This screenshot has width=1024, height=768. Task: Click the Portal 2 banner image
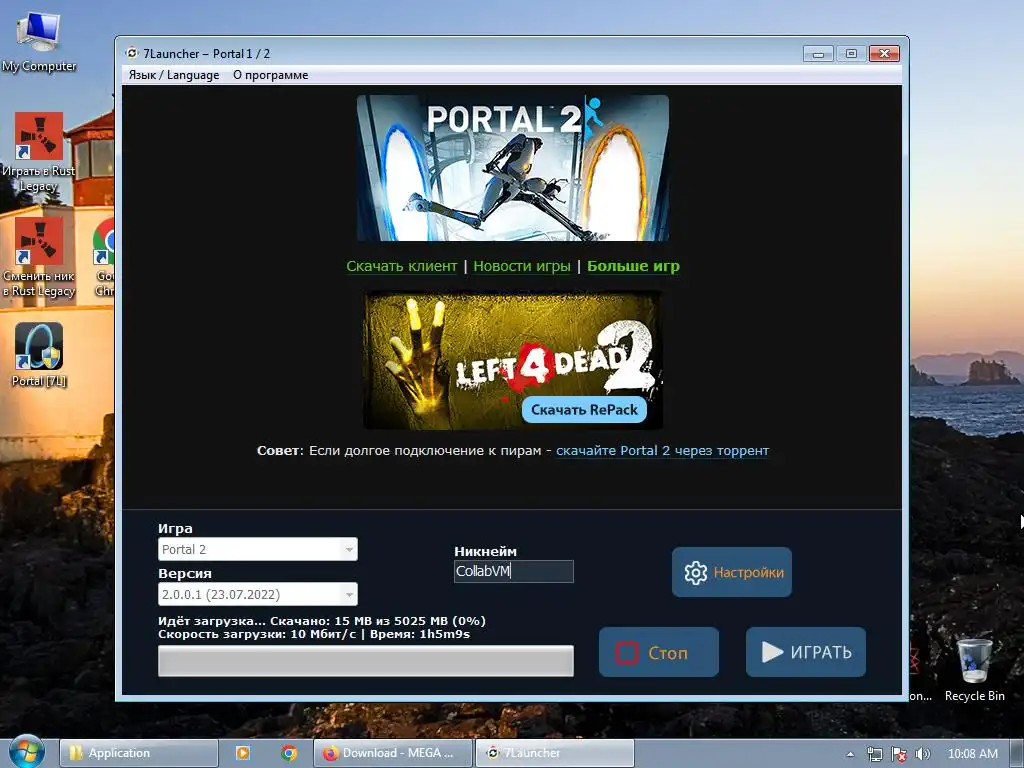tap(513, 168)
